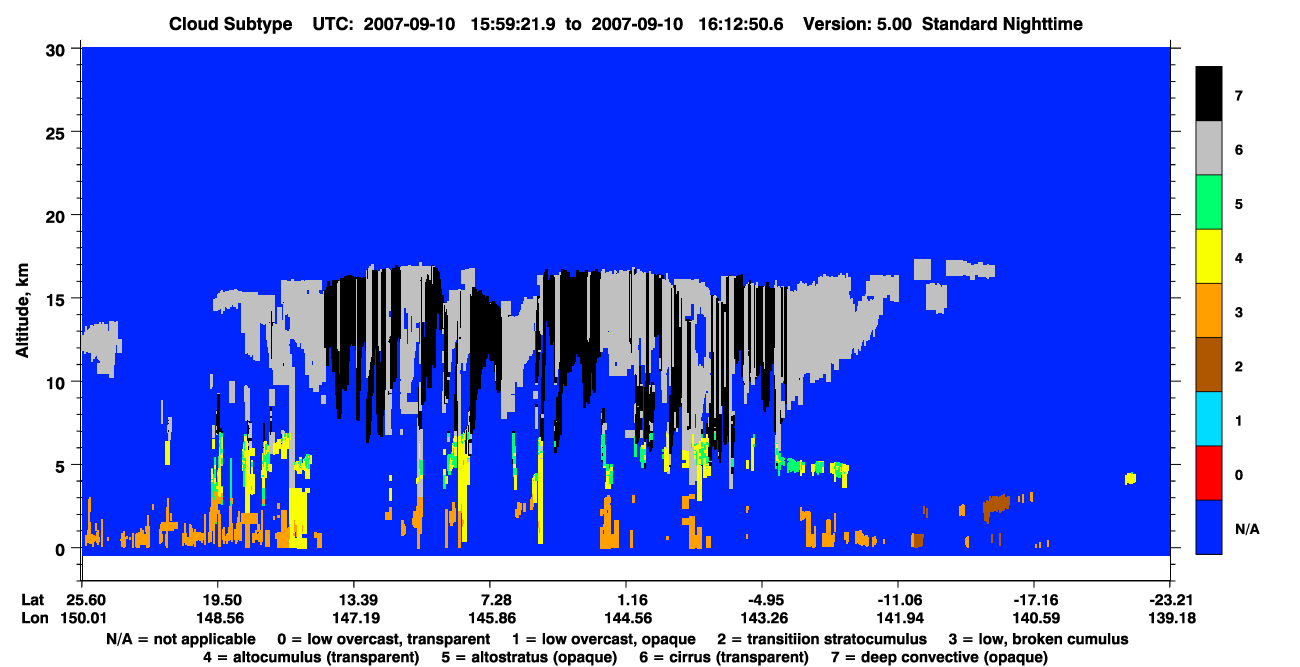
Task: Click the colorbar label 'N/A'
Action: (x=1247, y=528)
